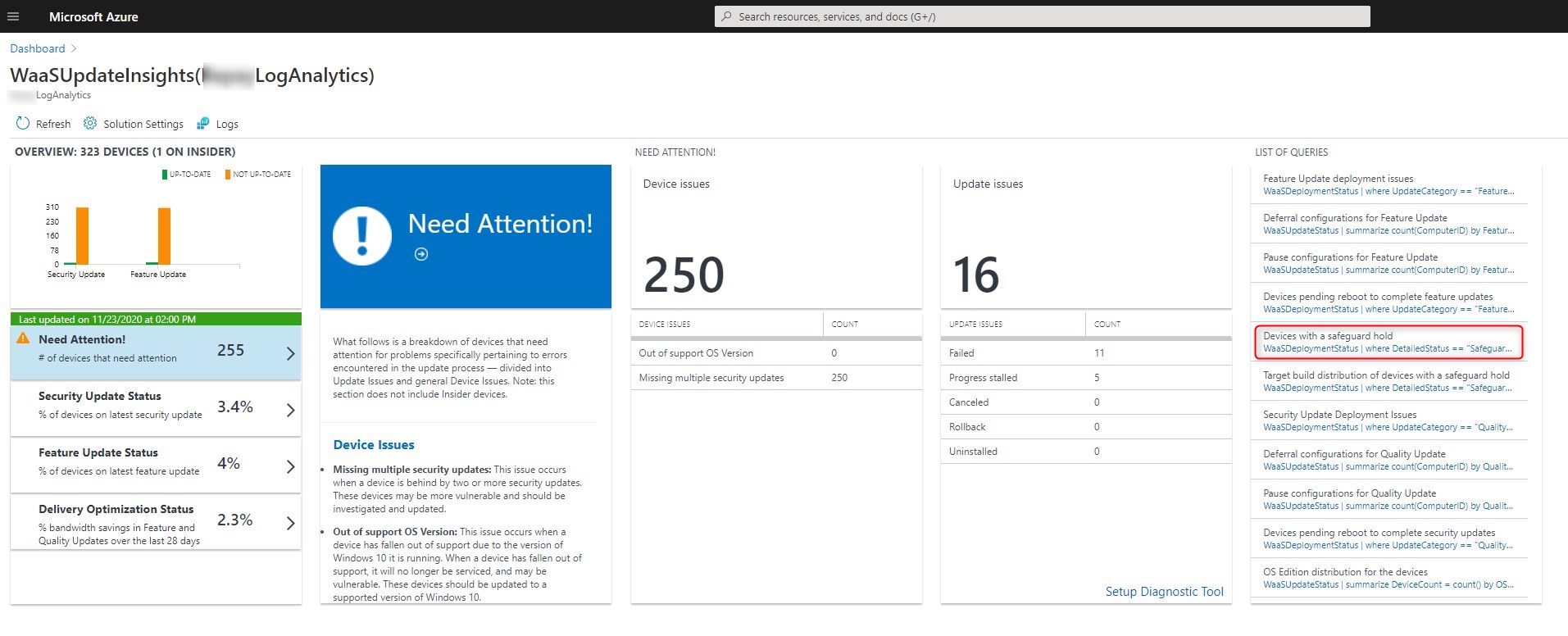Open Deferral configurations for Quality Update query

click(x=1388, y=460)
